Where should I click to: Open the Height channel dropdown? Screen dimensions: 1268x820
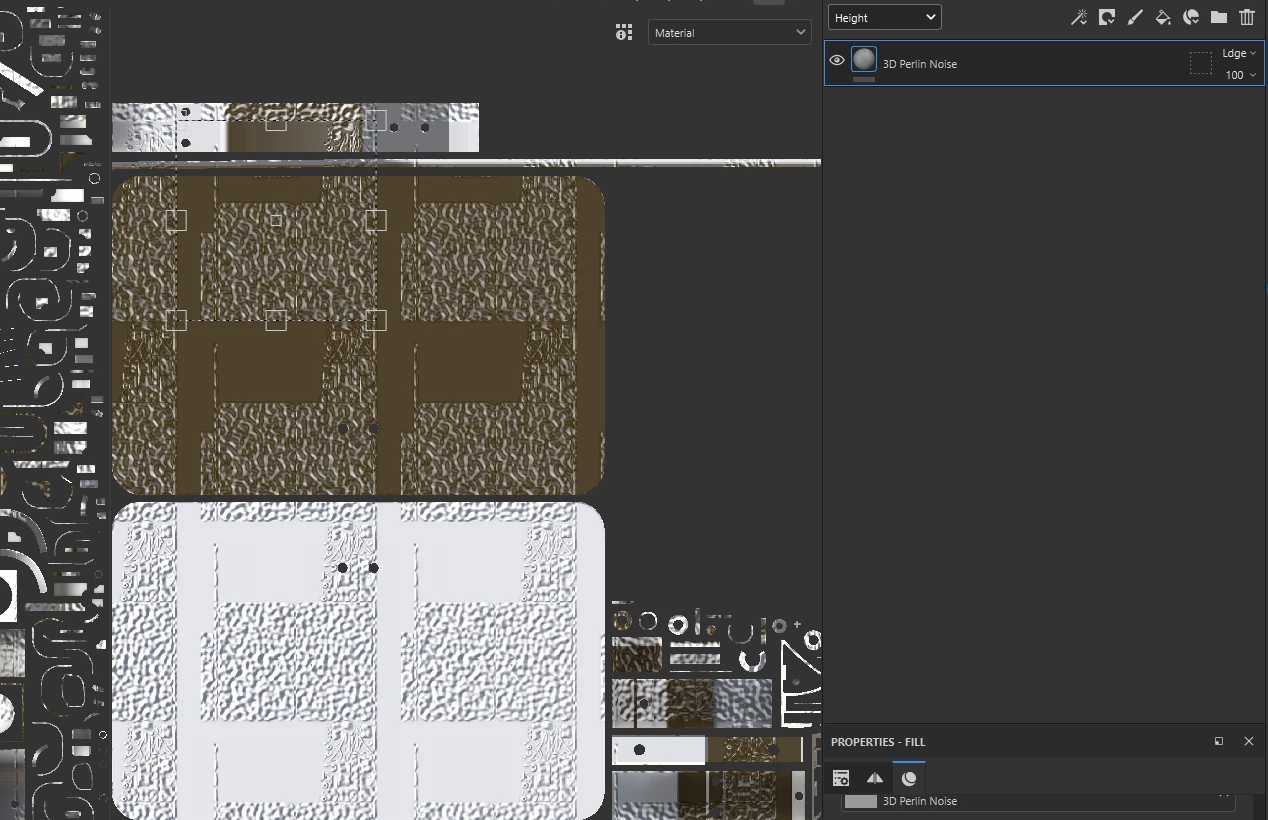[x=884, y=17]
